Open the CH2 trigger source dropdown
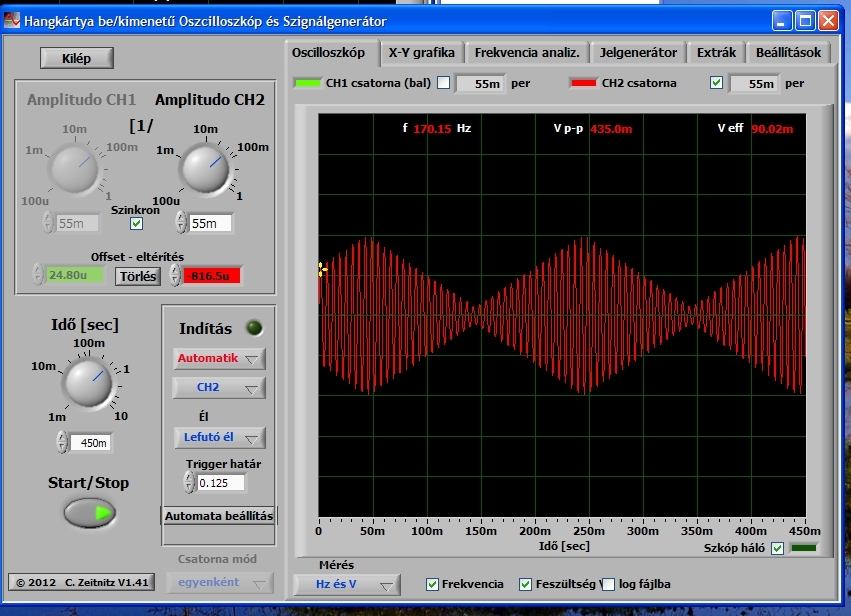 [219, 388]
